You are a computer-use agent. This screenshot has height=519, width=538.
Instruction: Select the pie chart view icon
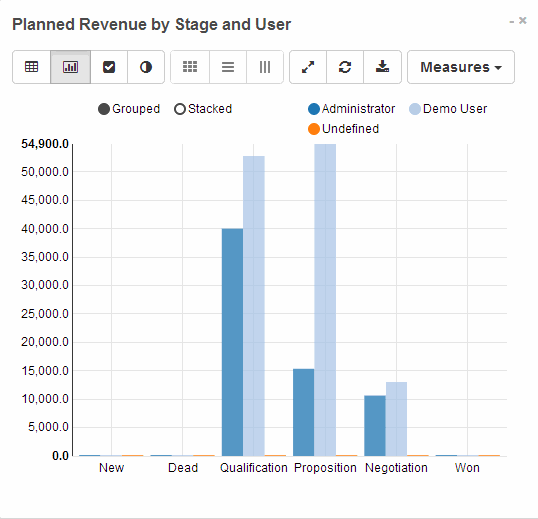tap(146, 67)
